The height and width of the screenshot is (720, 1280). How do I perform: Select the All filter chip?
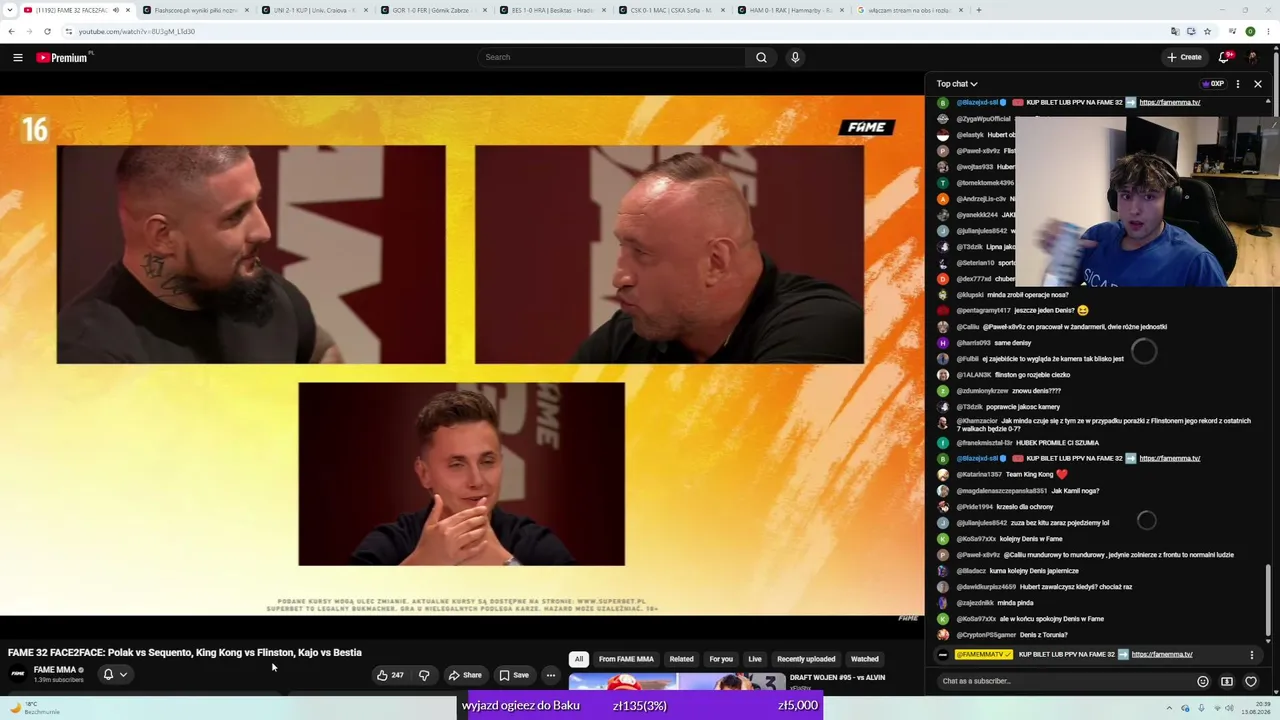click(x=578, y=659)
